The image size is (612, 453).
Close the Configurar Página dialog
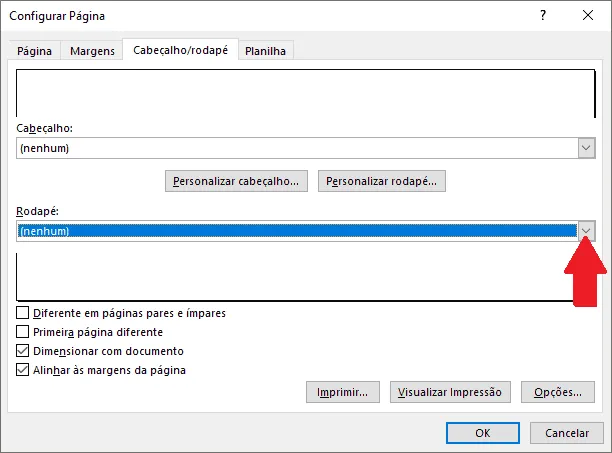pos(588,16)
